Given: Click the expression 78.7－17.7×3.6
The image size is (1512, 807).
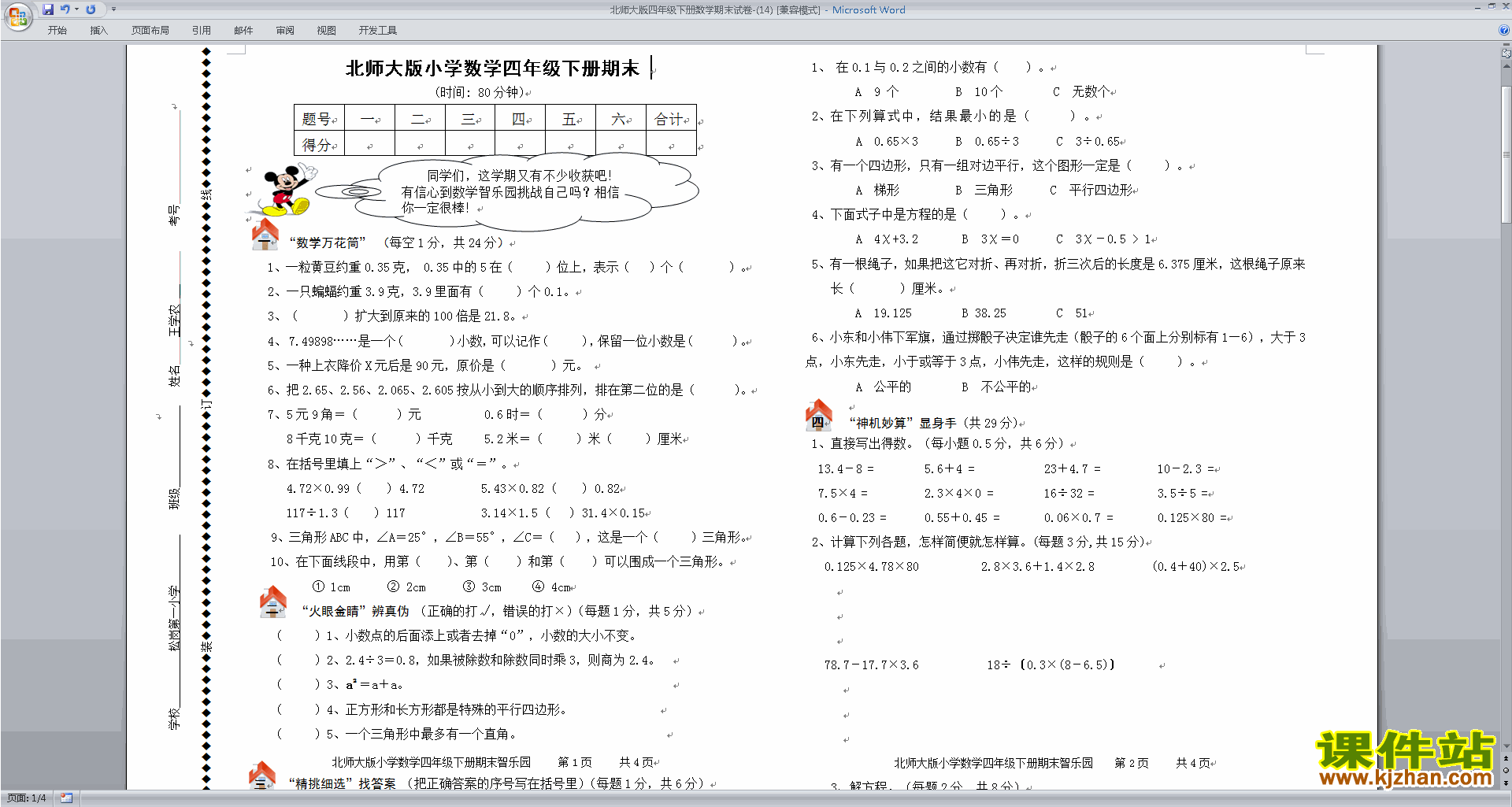Looking at the screenshot, I should (x=872, y=665).
